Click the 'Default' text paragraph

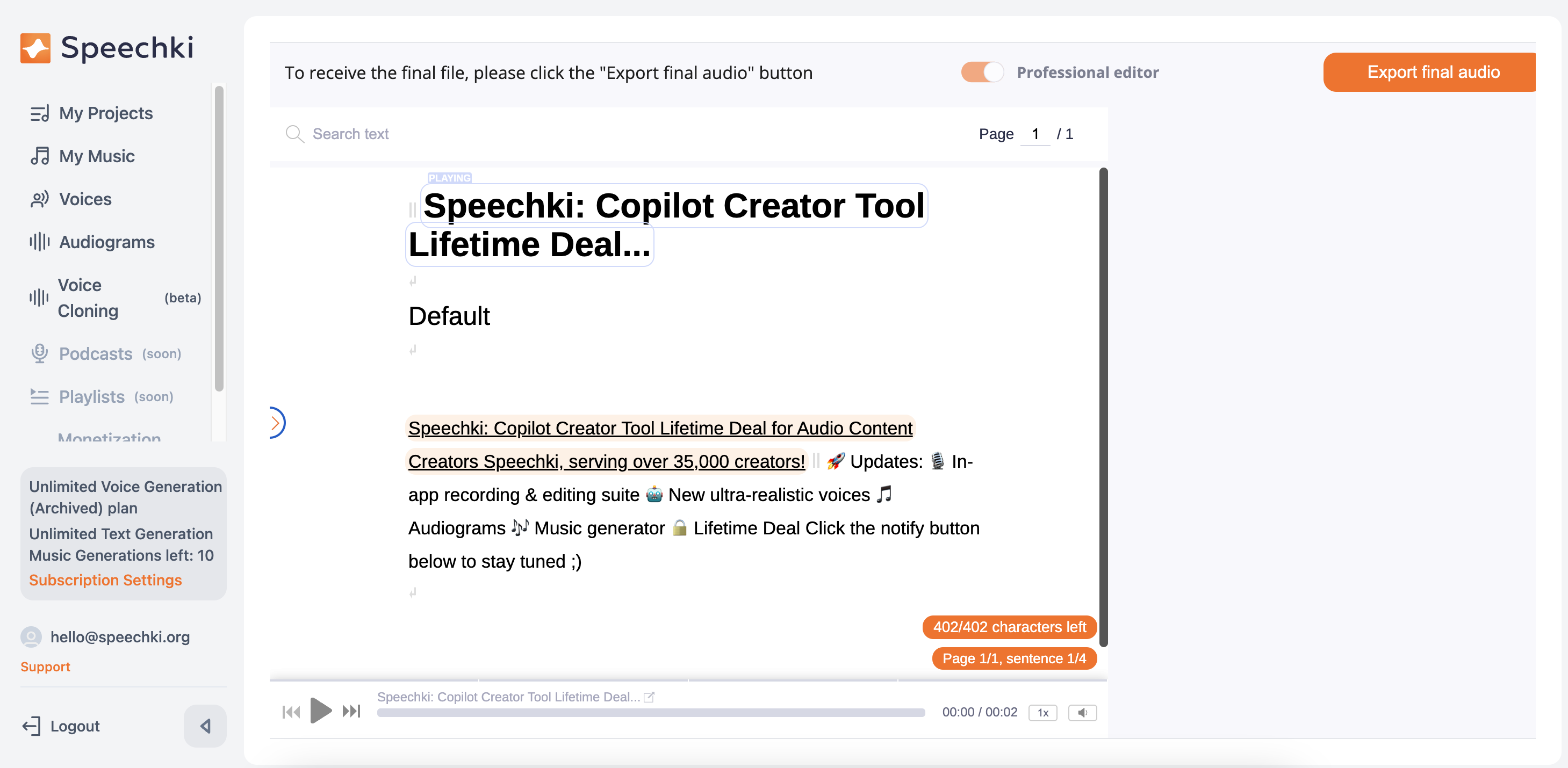449,316
